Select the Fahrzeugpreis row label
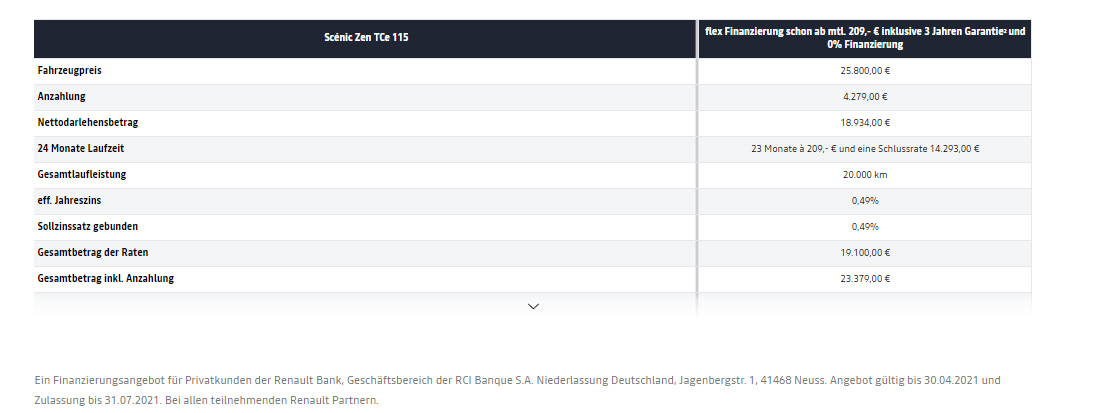 point(70,71)
